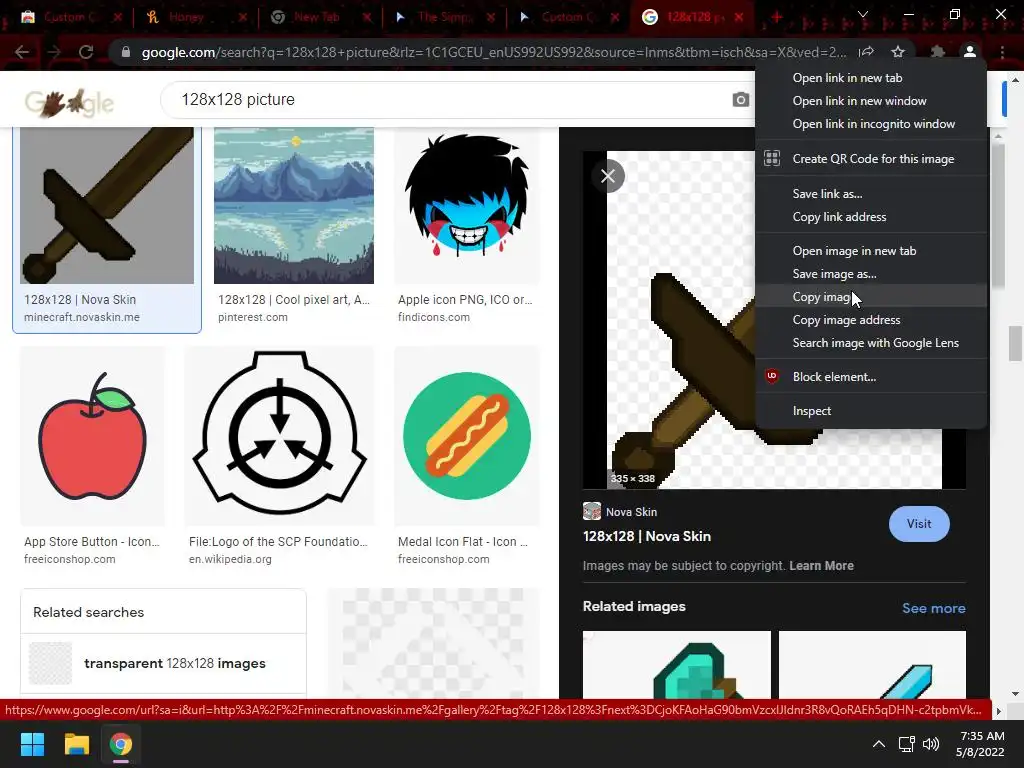The image size is (1024, 768).
Task: Close the Honey tab
Action: coord(243,17)
